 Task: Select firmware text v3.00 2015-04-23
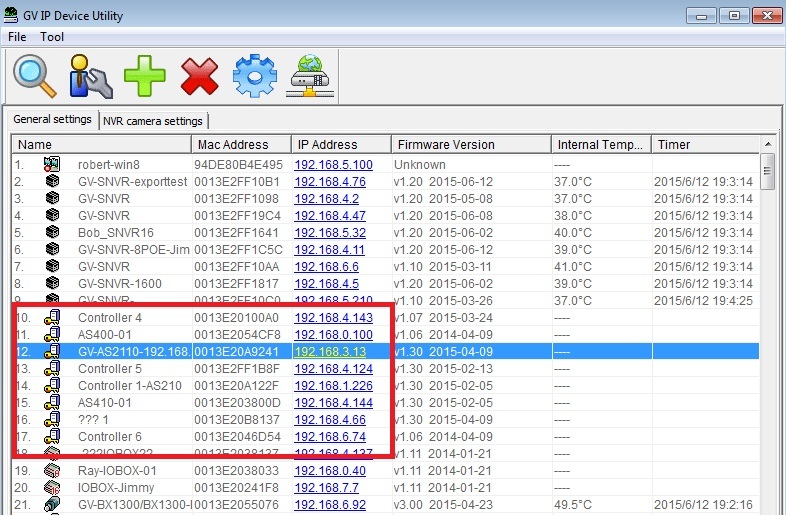443,504
